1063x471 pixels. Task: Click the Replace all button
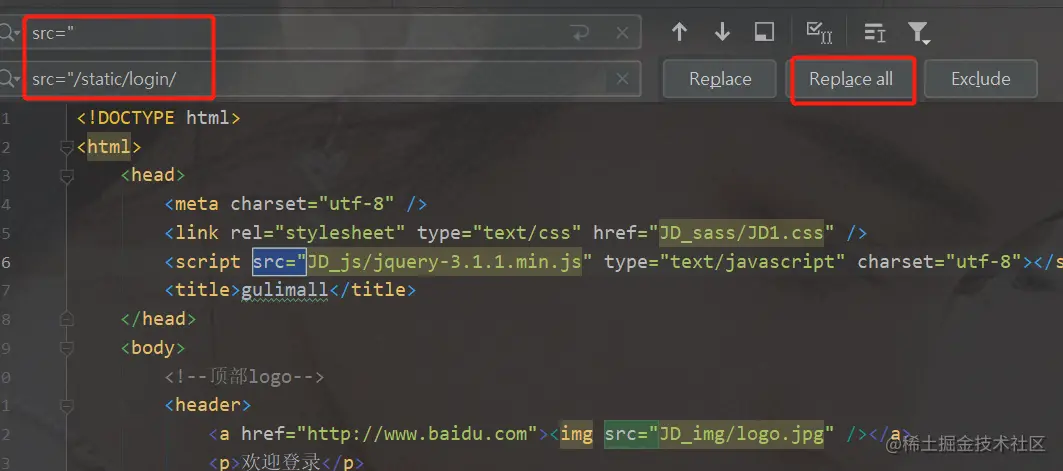click(x=851, y=79)
